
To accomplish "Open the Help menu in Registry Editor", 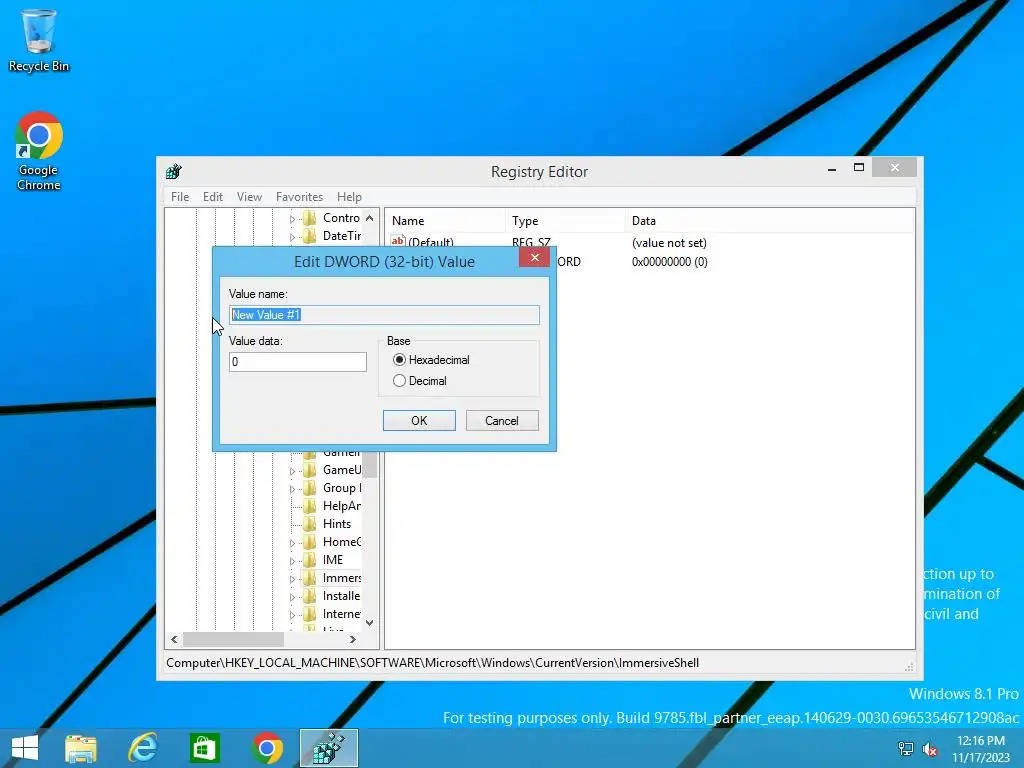I will pyautogui.click(x=349, y=197).
